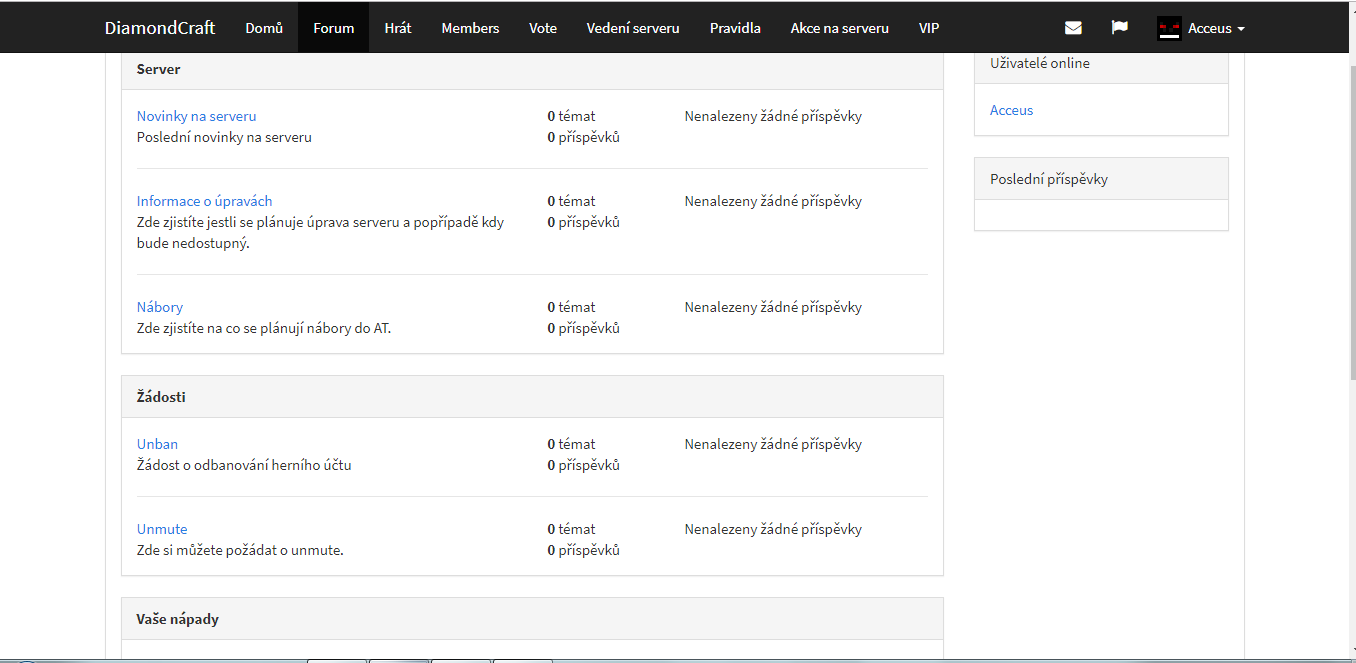Open the VIP menu item
This screenshot has width=1356, height=663.
(x=929, y=28)
